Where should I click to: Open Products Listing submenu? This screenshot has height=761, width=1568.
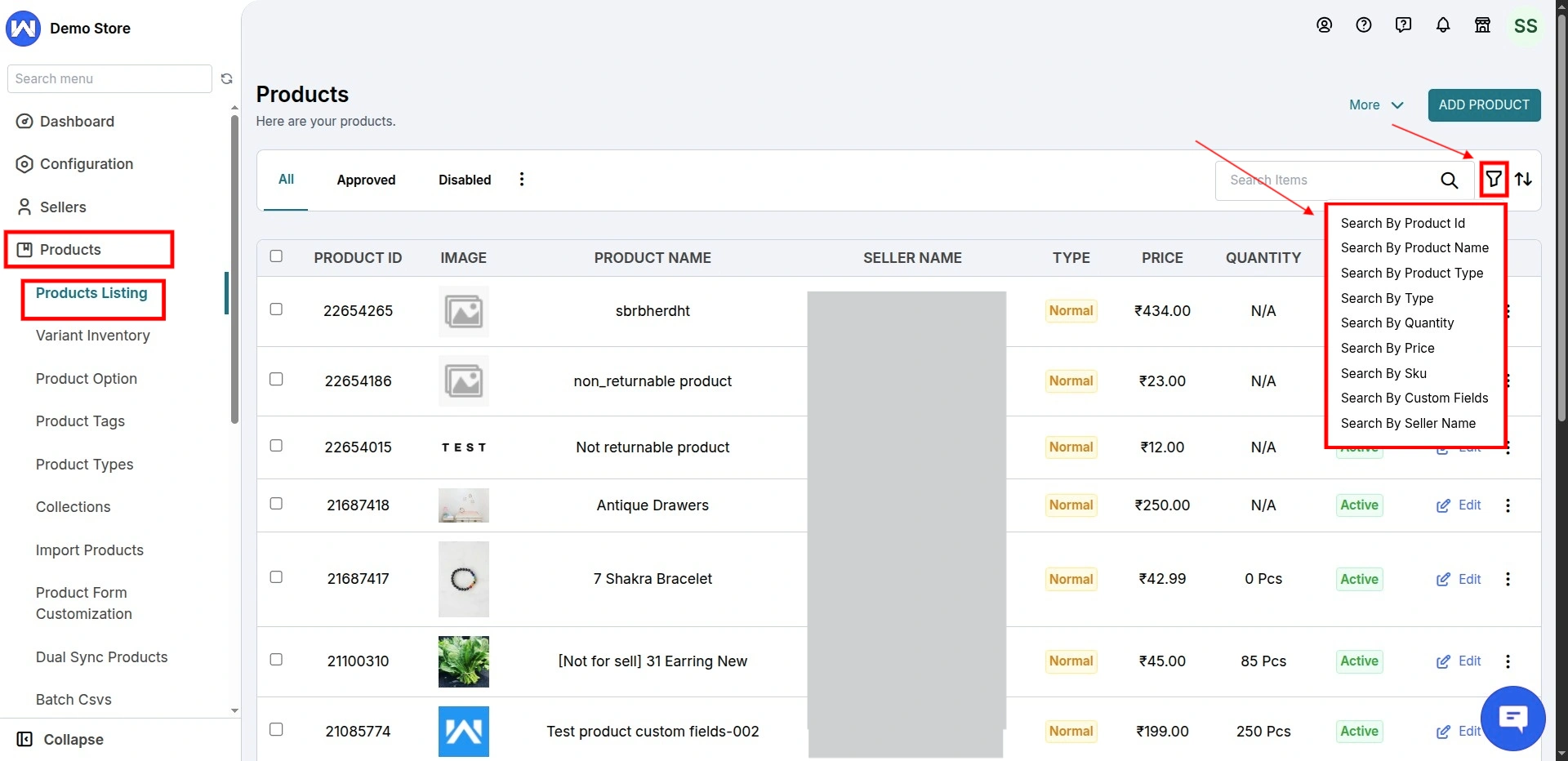(91, 293)
